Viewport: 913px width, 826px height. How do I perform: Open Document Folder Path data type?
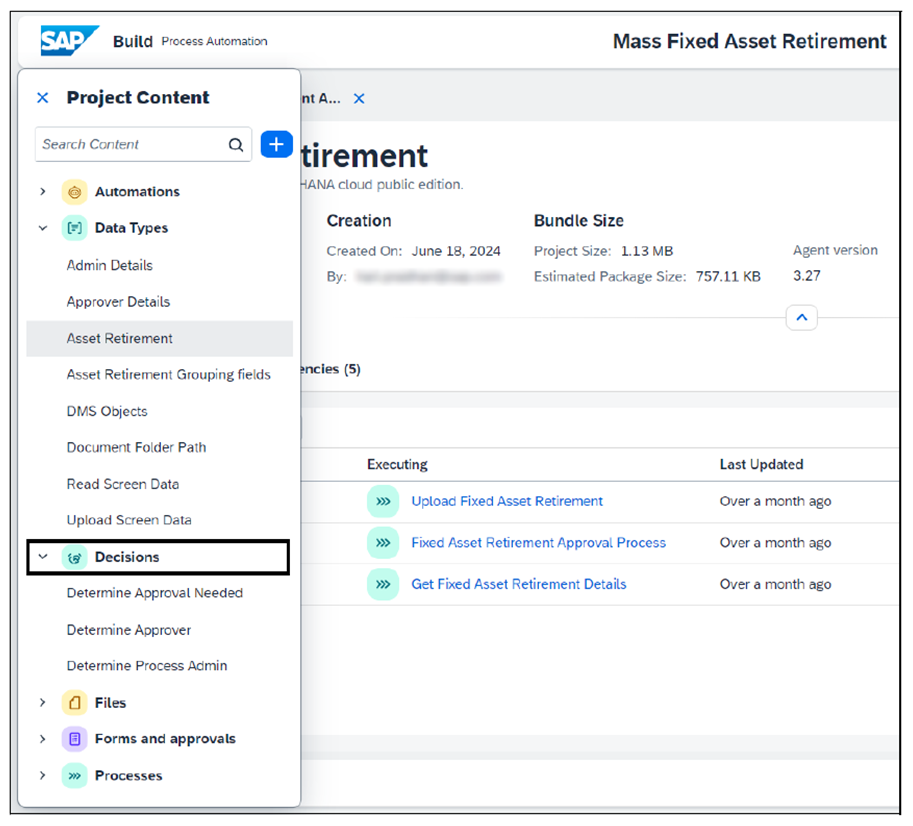coord(136,447)
